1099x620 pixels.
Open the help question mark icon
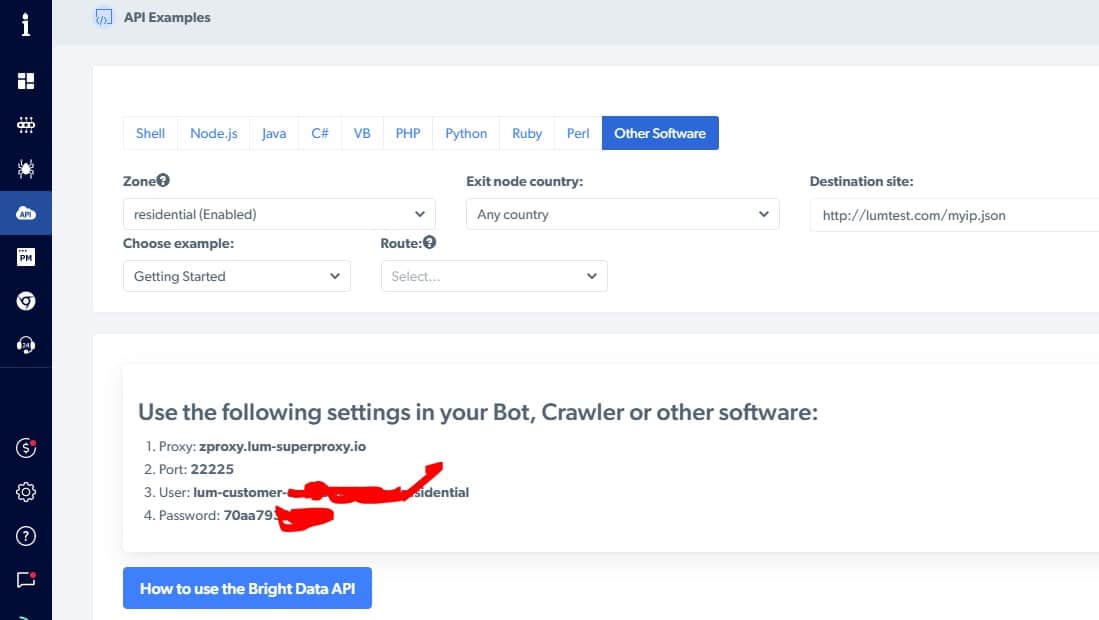(x=26, y=536)
